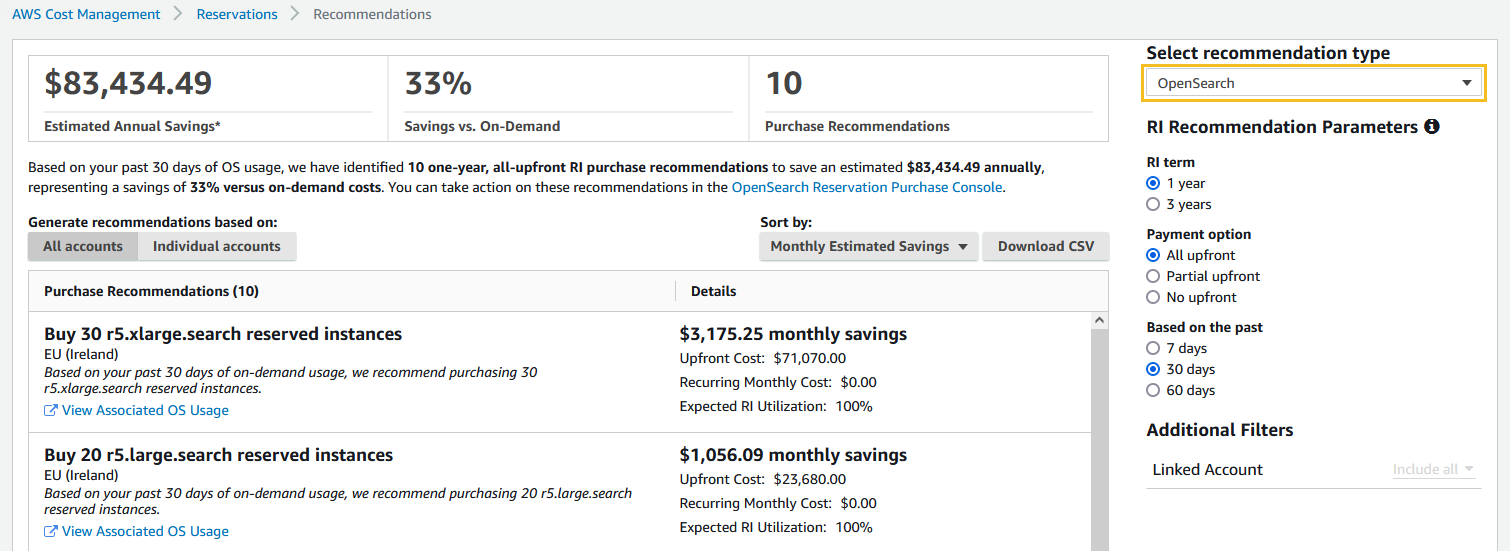
Task: Switch to Individual accounts view
Action: (217, 246)
